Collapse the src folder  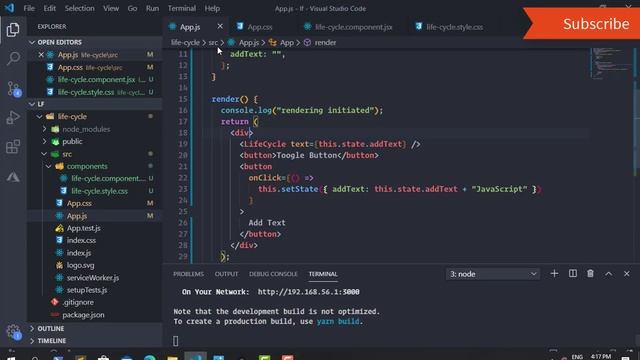tap(44, 154)
